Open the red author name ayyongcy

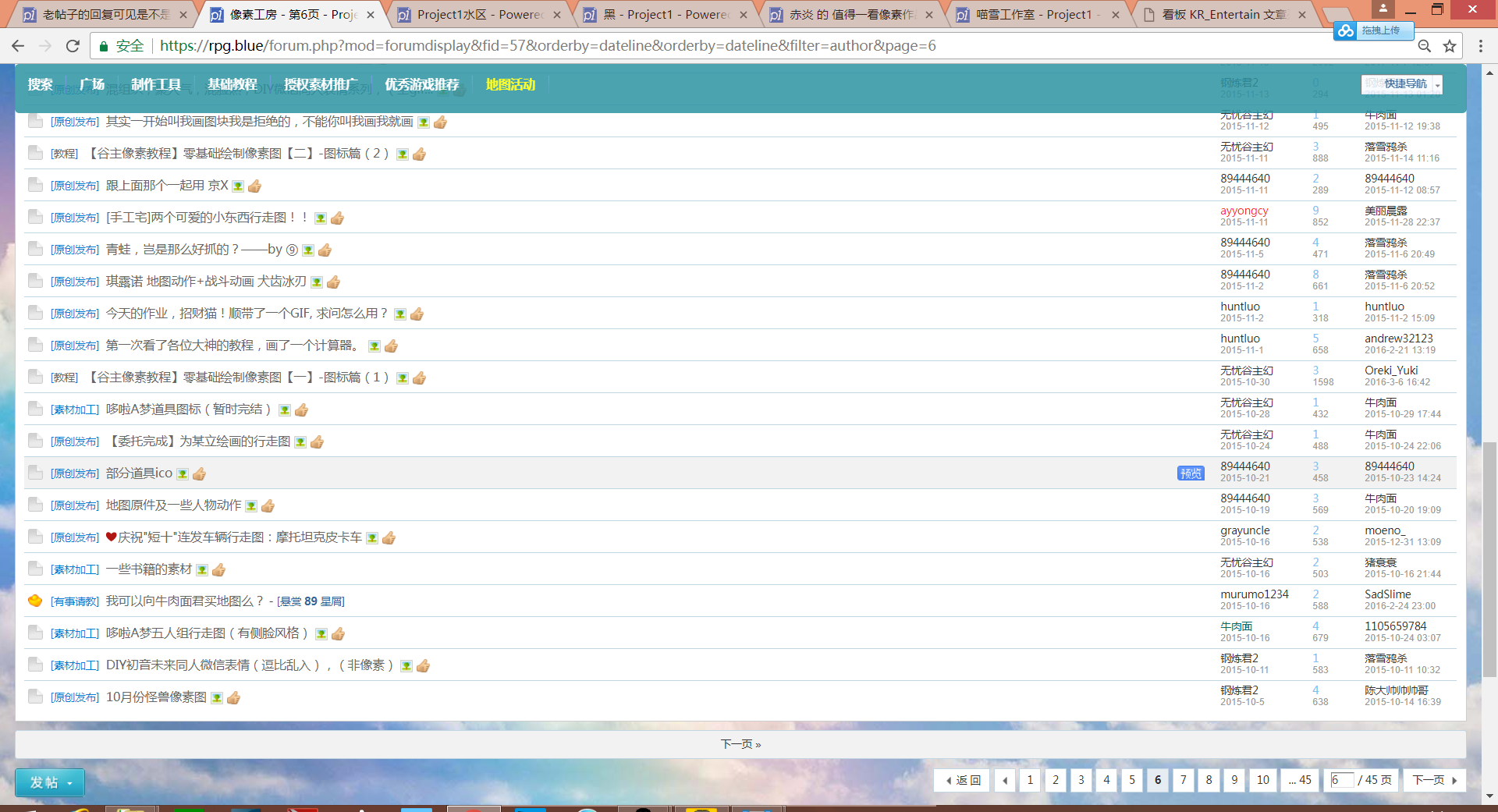pyautogui.click(x=1244, y=210)
